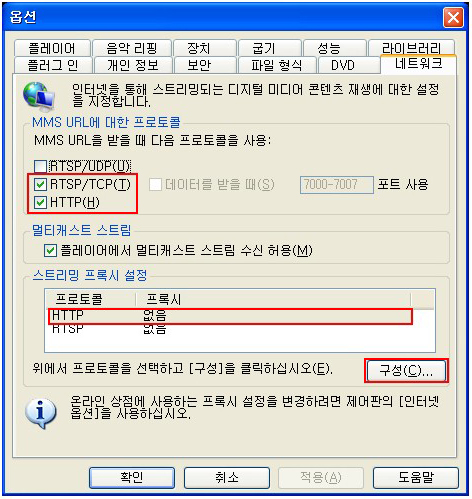This screenshot has height=499, width=472.
Task: Select the RTSP row in proxy list
Action: pyautogui.click(x=230, y=329)
